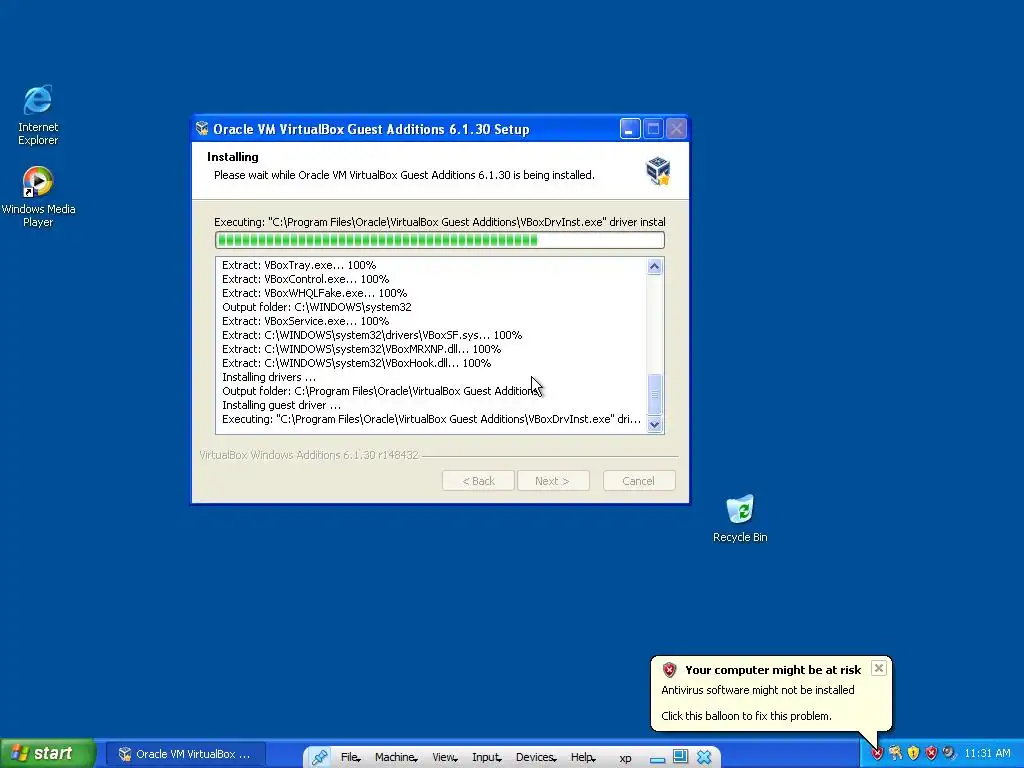Image resolution: width=1024 pixels, height=768 pixels.
Task: Open the Input menu in the mini toolbar
Action: [487, 757]
